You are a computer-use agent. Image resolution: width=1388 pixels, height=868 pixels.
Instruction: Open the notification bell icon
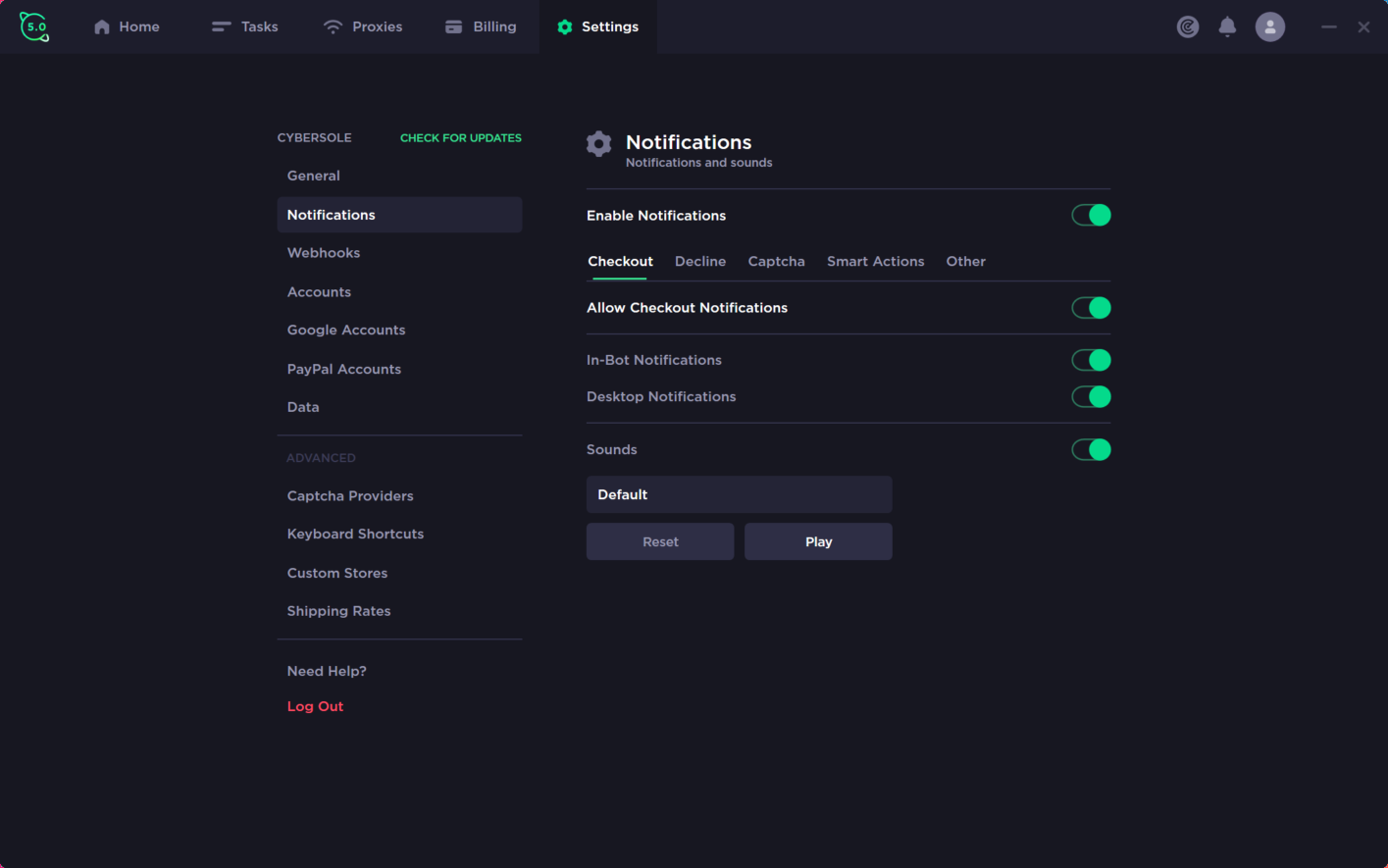point(1227,26)
